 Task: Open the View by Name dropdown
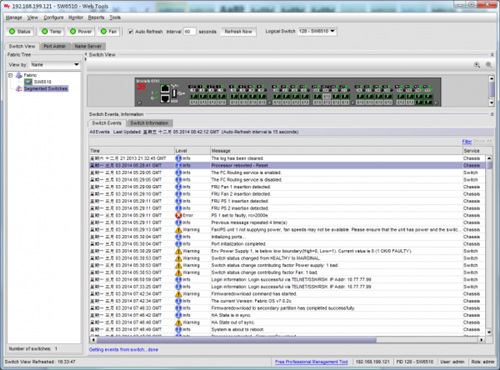[x=55, y=65]
